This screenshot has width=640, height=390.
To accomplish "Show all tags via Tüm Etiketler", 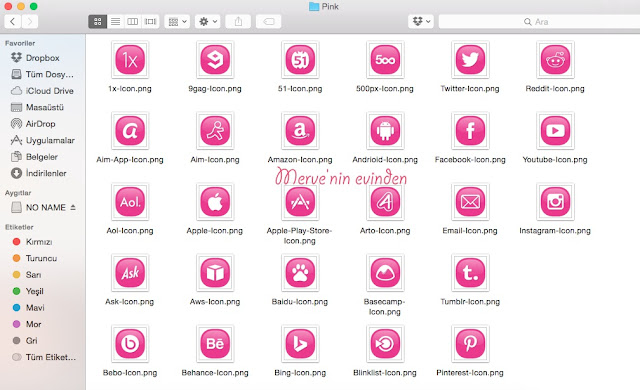I will (x=43, y=357).
